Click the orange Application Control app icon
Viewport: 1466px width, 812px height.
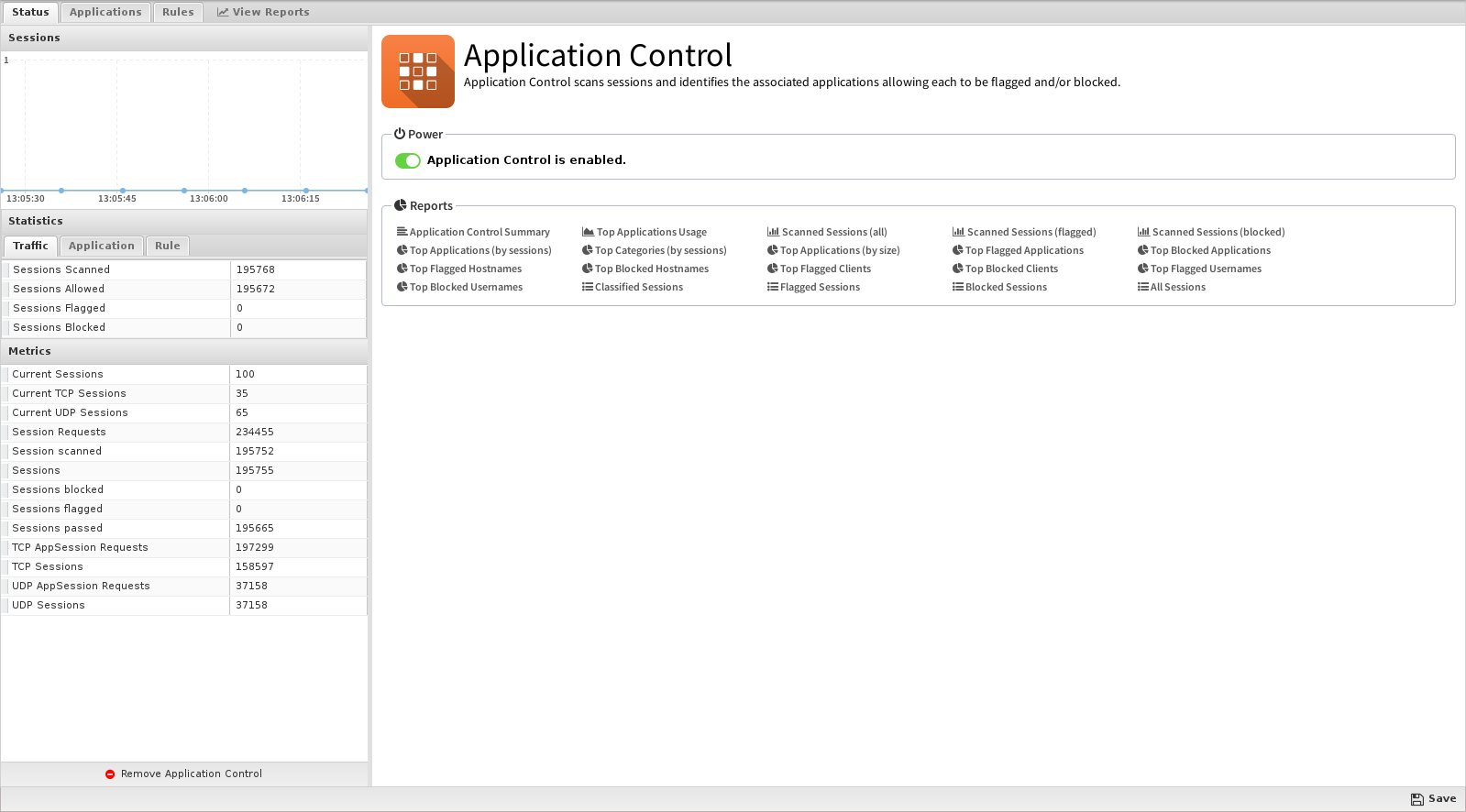pyautogui.click(x=417, y=71)
